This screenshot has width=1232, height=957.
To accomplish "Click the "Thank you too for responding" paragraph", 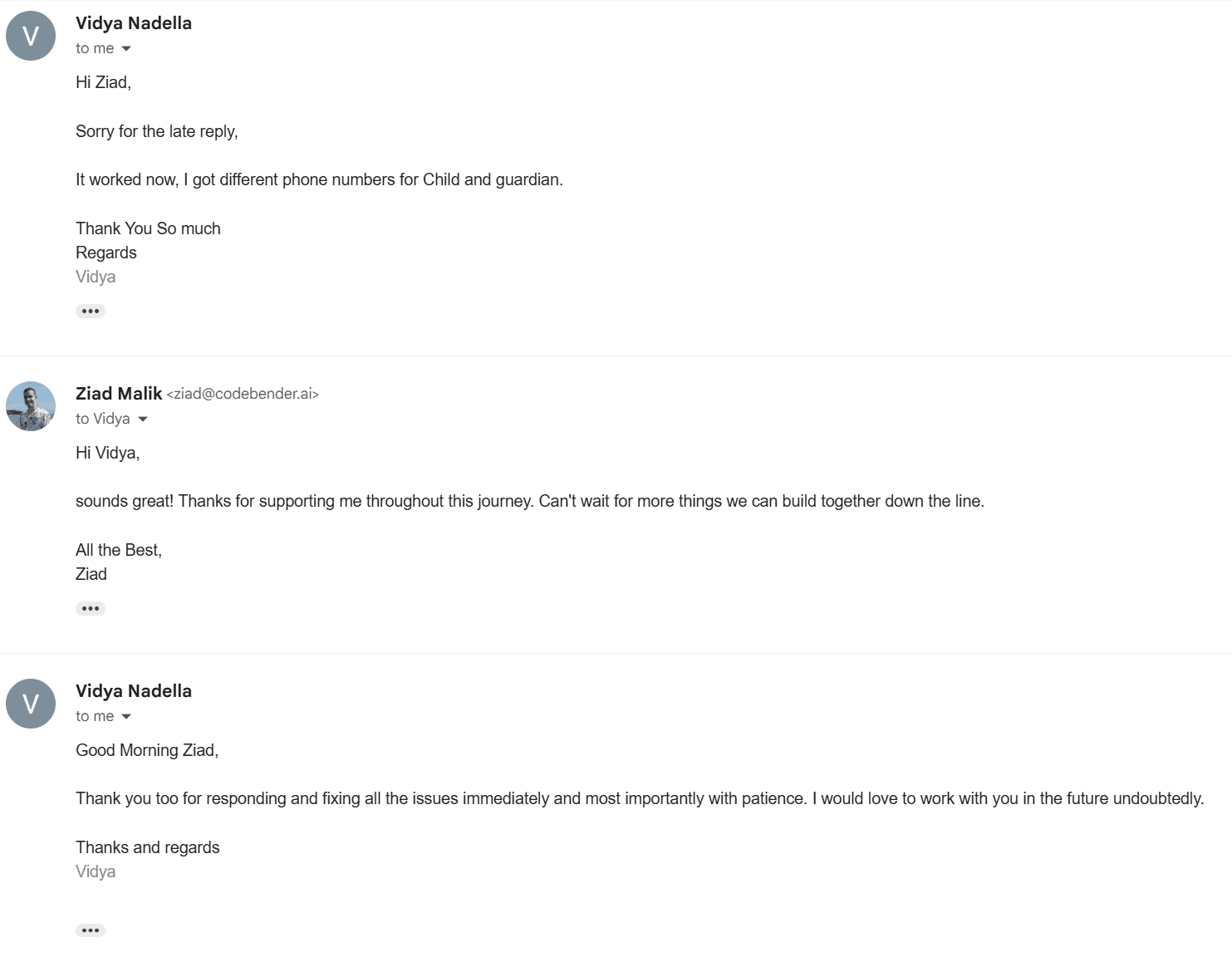I will [x=639, y=798].
